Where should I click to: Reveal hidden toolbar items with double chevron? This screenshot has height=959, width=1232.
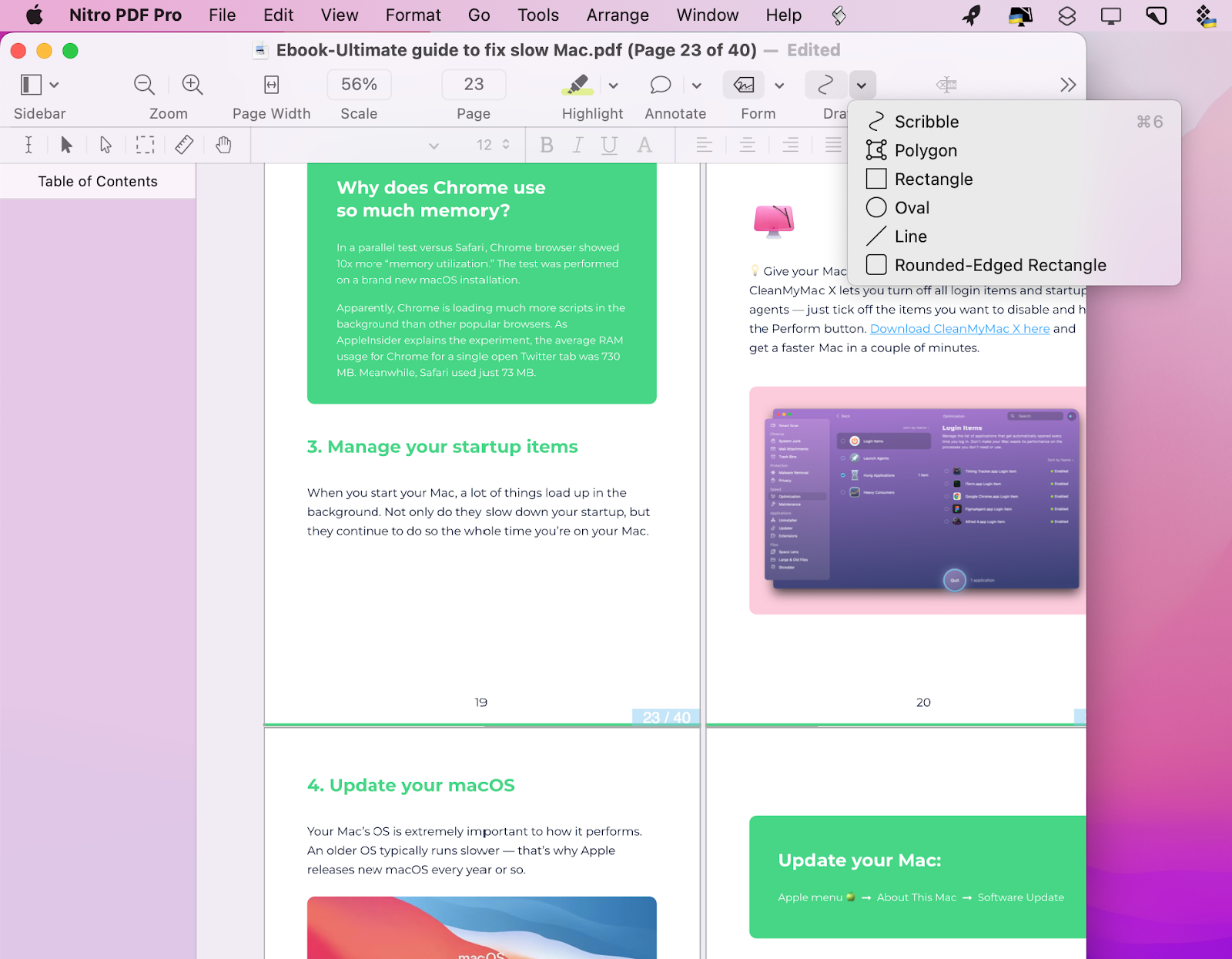tap(1067, 85)
